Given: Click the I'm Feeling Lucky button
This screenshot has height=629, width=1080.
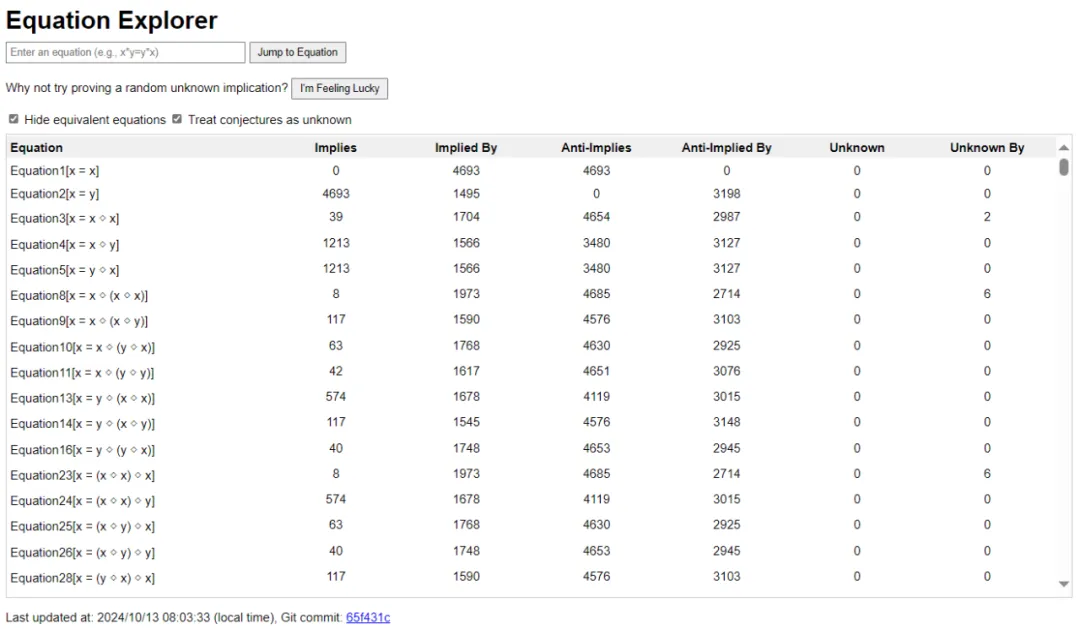Looking at the screenshot, I should (339, 88).
